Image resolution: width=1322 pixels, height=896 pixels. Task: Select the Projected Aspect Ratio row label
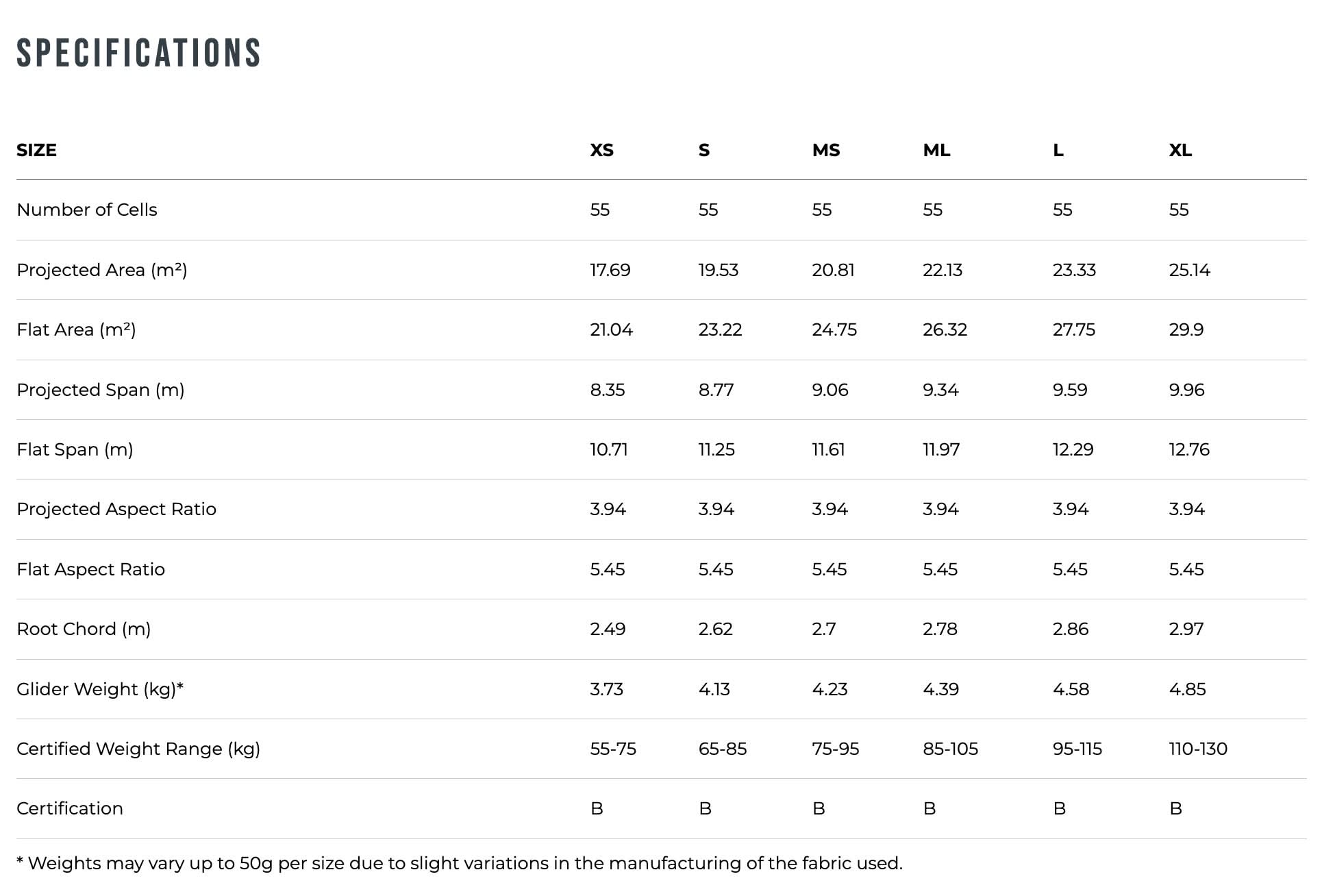coord(116,509)
